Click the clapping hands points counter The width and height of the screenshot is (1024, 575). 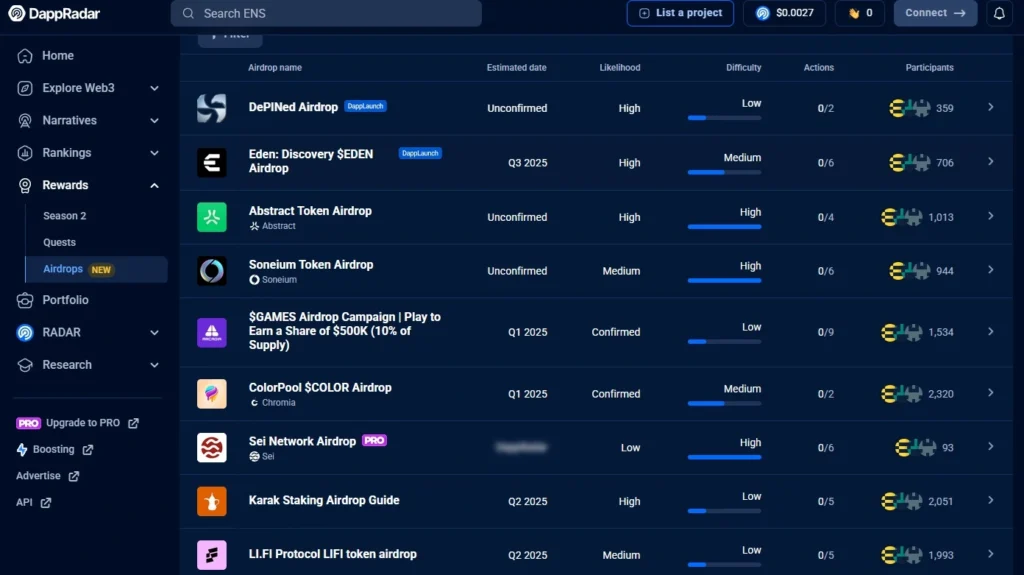[860, 13]
